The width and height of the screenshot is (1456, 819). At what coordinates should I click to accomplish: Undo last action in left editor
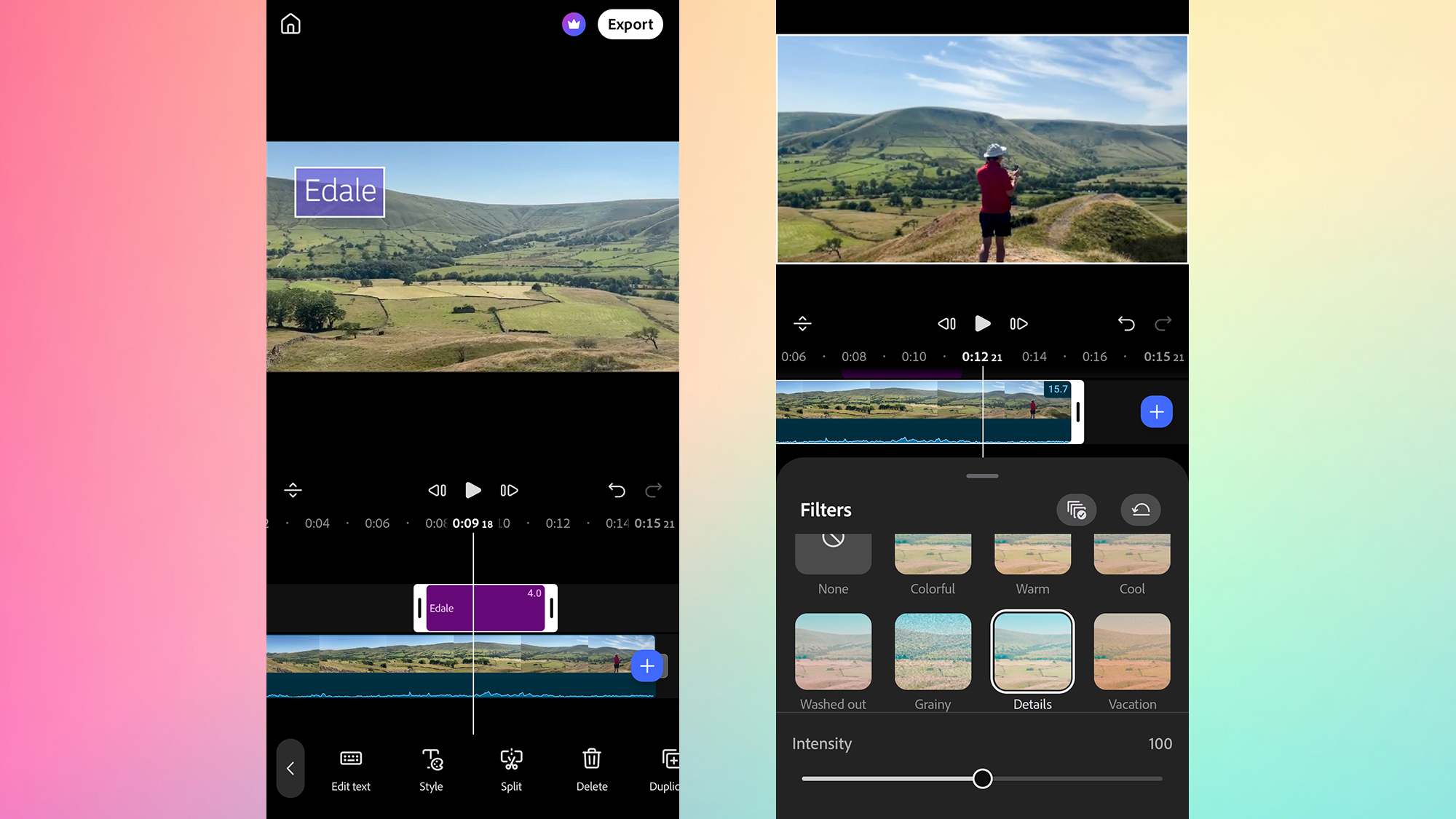(x=617, y=490)
